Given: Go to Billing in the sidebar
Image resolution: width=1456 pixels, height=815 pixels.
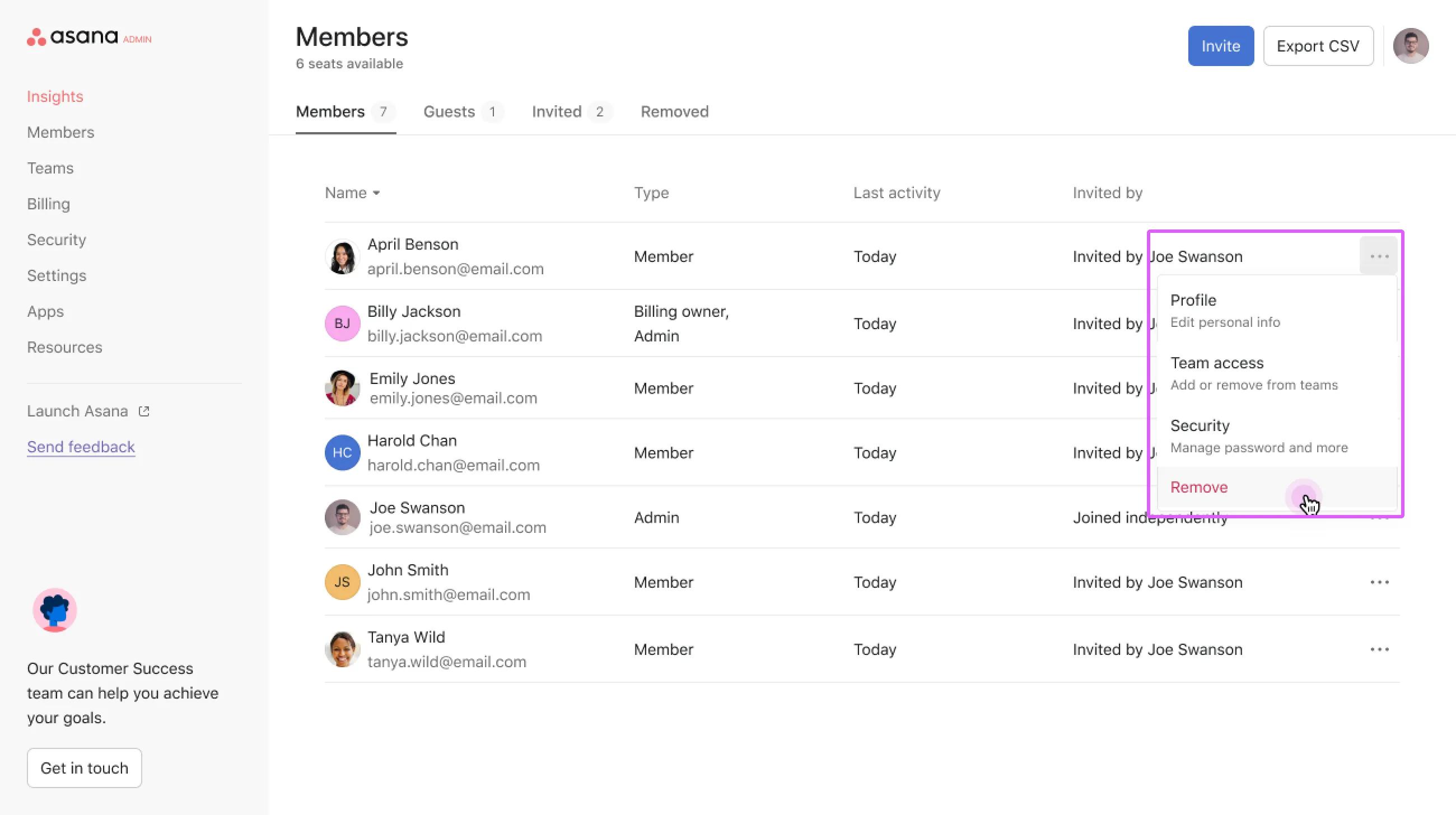Looking at the screenshot, I should tap(49, 204).
